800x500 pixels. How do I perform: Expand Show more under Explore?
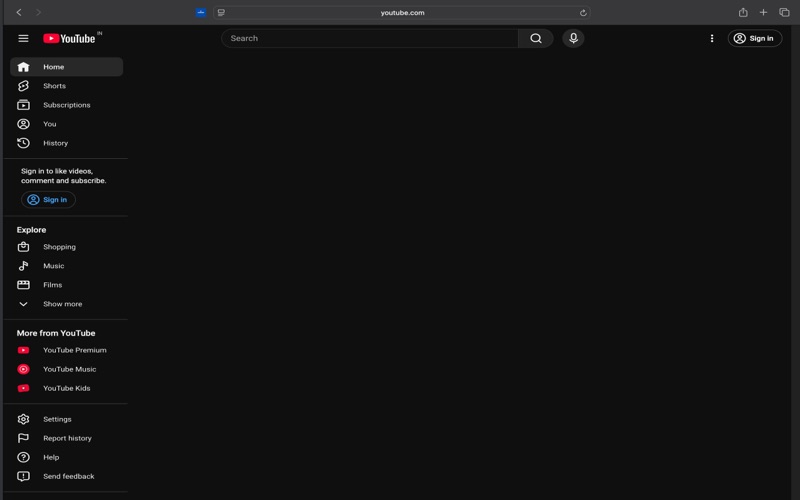(66, 304)
